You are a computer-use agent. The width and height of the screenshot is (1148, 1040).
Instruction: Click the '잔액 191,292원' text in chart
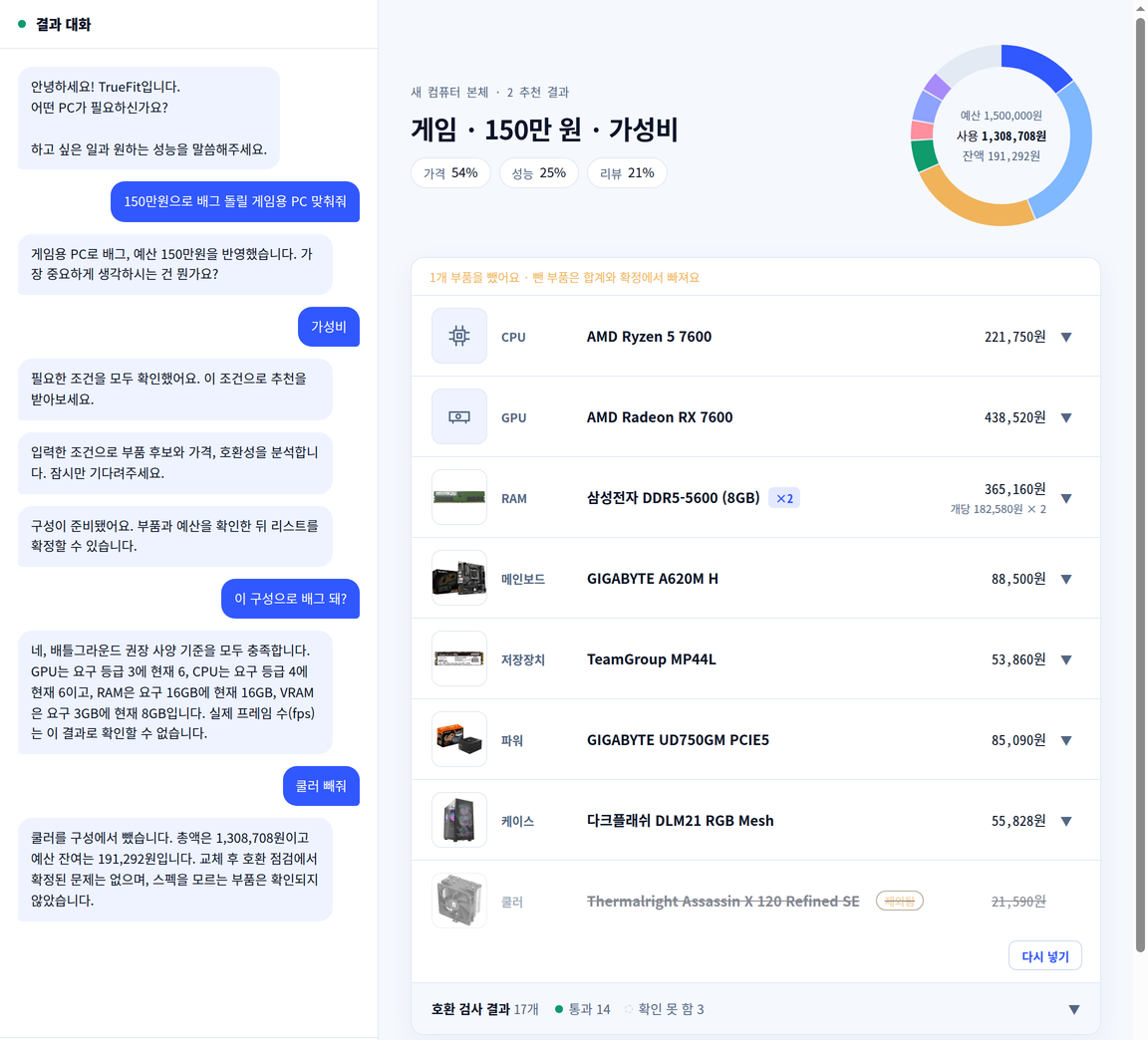tap(1001, 155)
